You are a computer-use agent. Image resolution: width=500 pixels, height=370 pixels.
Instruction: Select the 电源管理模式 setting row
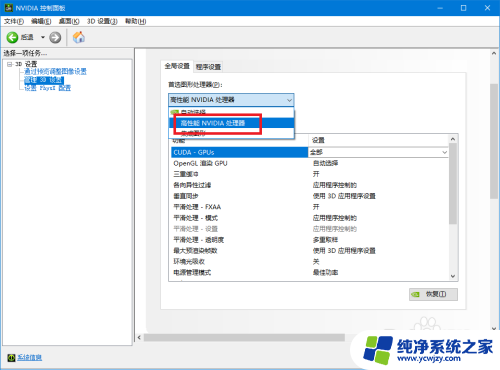pyautogui.click(x=309, y=273)
